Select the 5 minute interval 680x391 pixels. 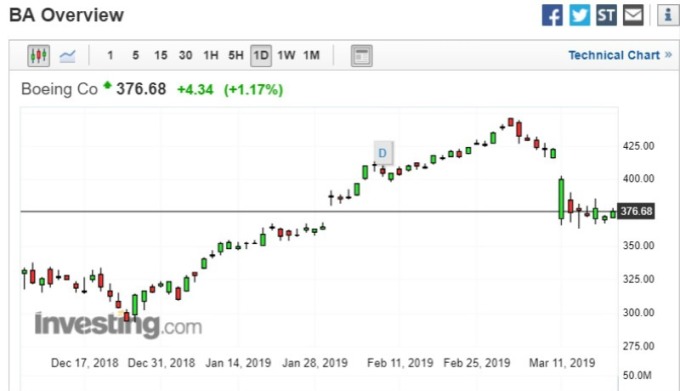click(x=136, y=55)
